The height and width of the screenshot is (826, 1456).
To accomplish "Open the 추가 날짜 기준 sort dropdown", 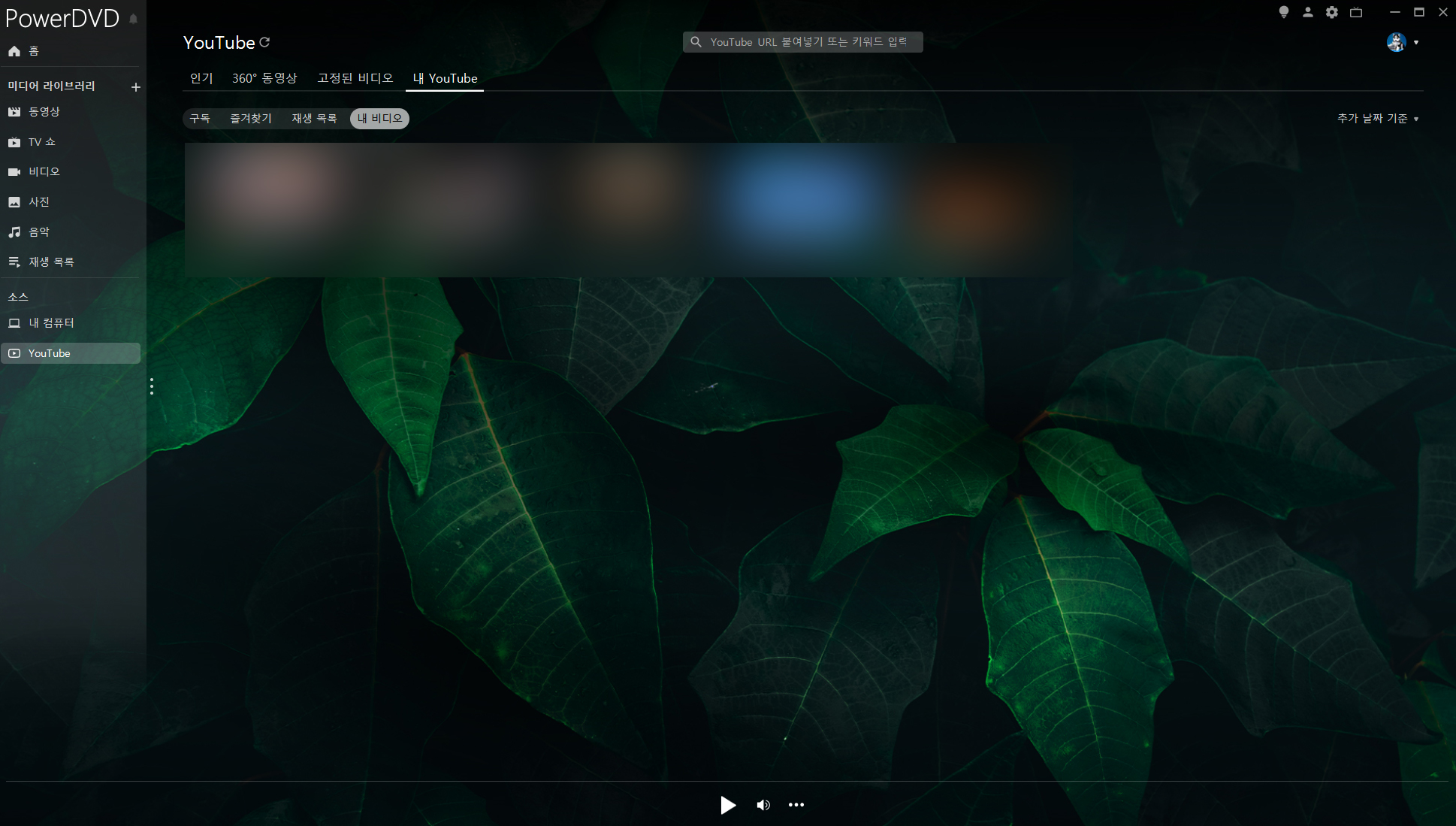I will coord(1378,119).
